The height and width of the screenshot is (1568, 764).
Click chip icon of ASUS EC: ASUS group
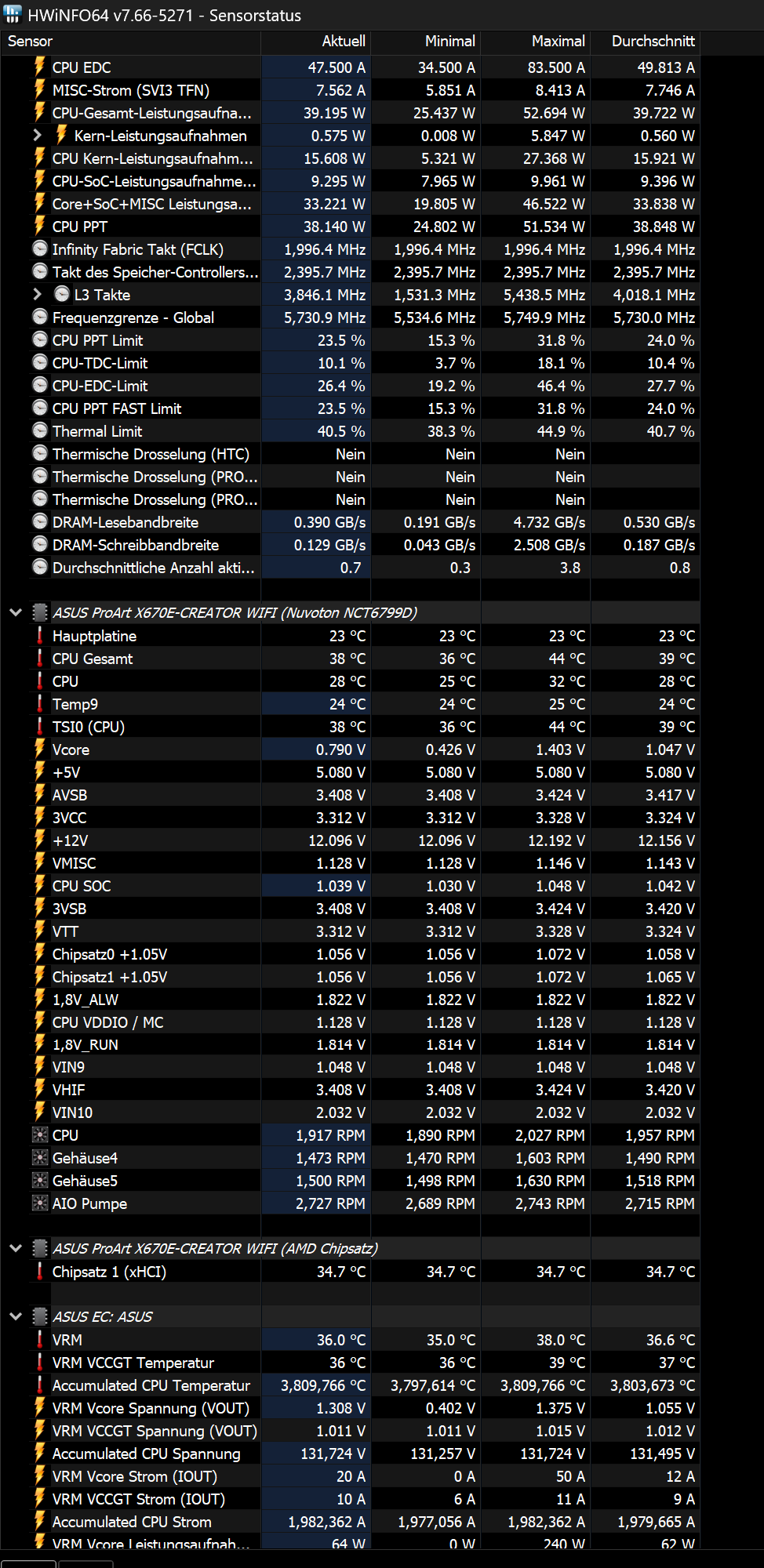point(40,1316)
